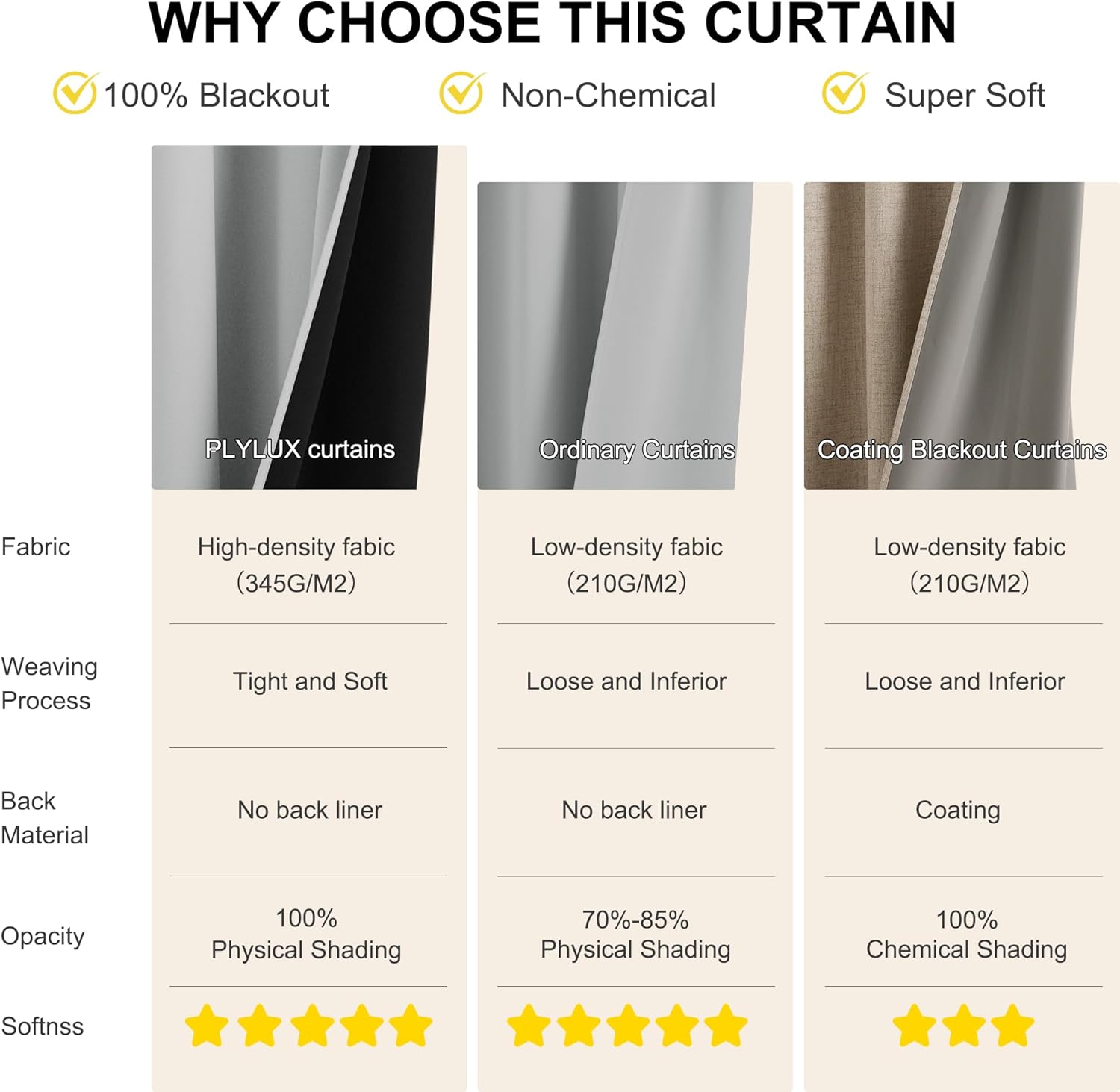Click the "High-density fabic (345G/M2)" cell
The width and height of the screenshot is (1120, 1092).
click(x=296, y=565)
